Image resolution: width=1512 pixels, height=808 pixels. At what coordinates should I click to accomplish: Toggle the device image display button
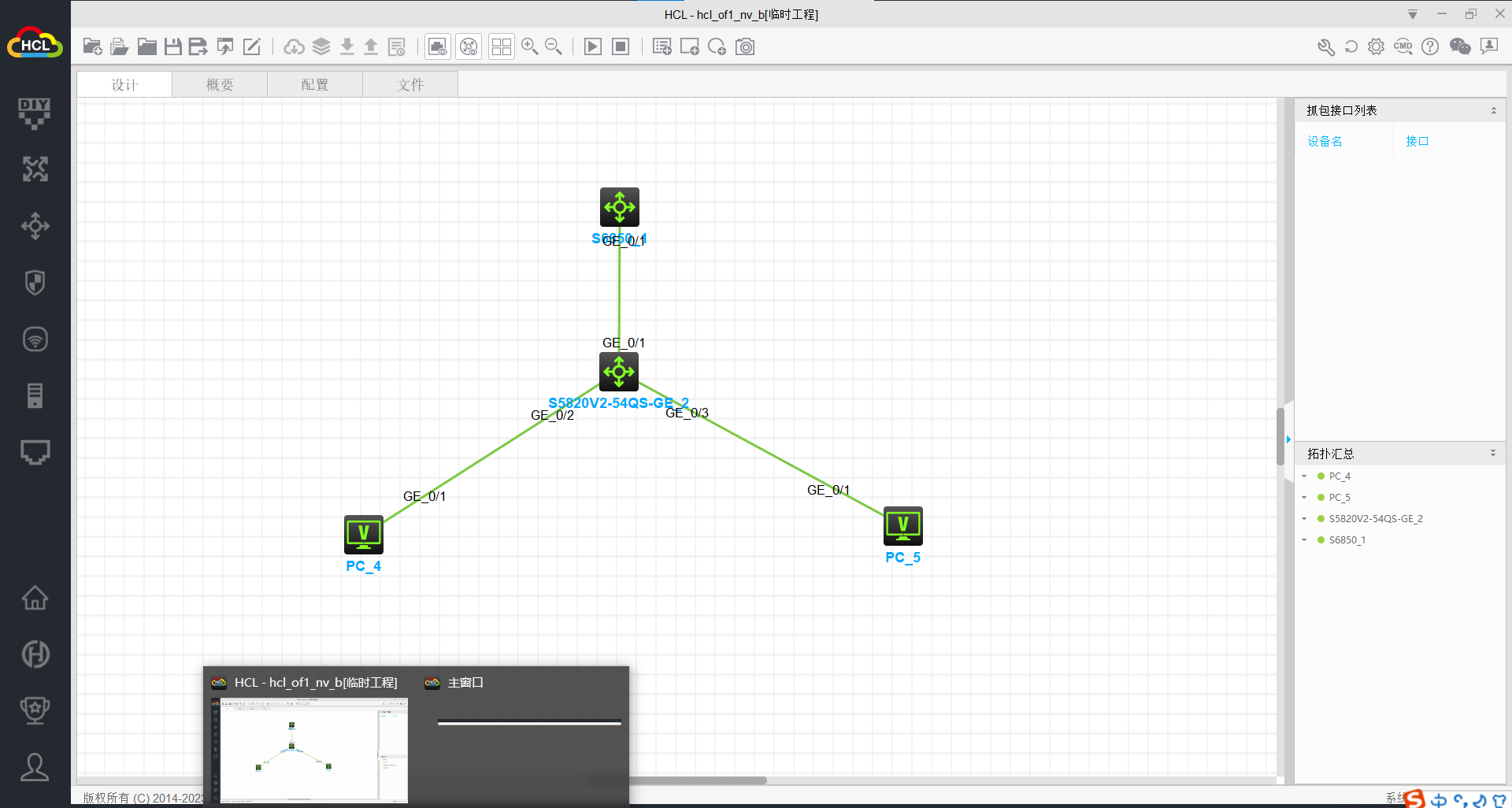[438, 46]
